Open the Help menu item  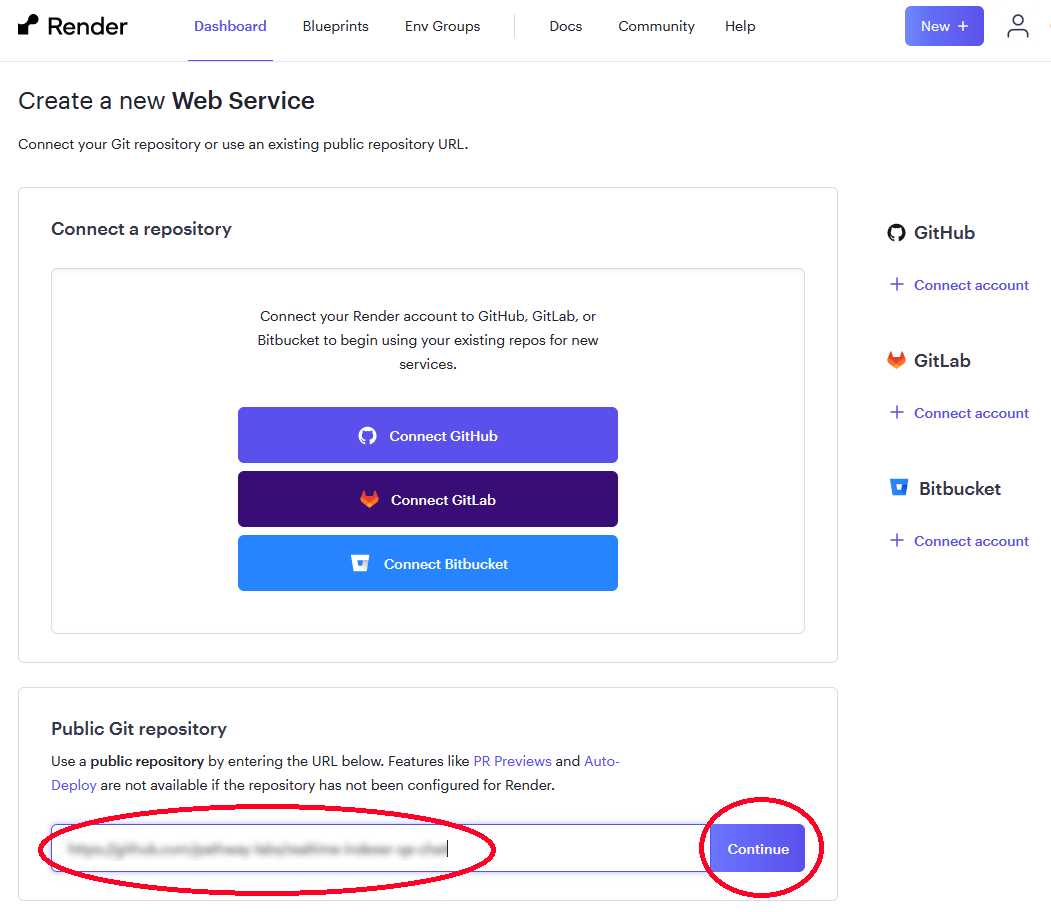pyautogui.click(x=740, y=26)
